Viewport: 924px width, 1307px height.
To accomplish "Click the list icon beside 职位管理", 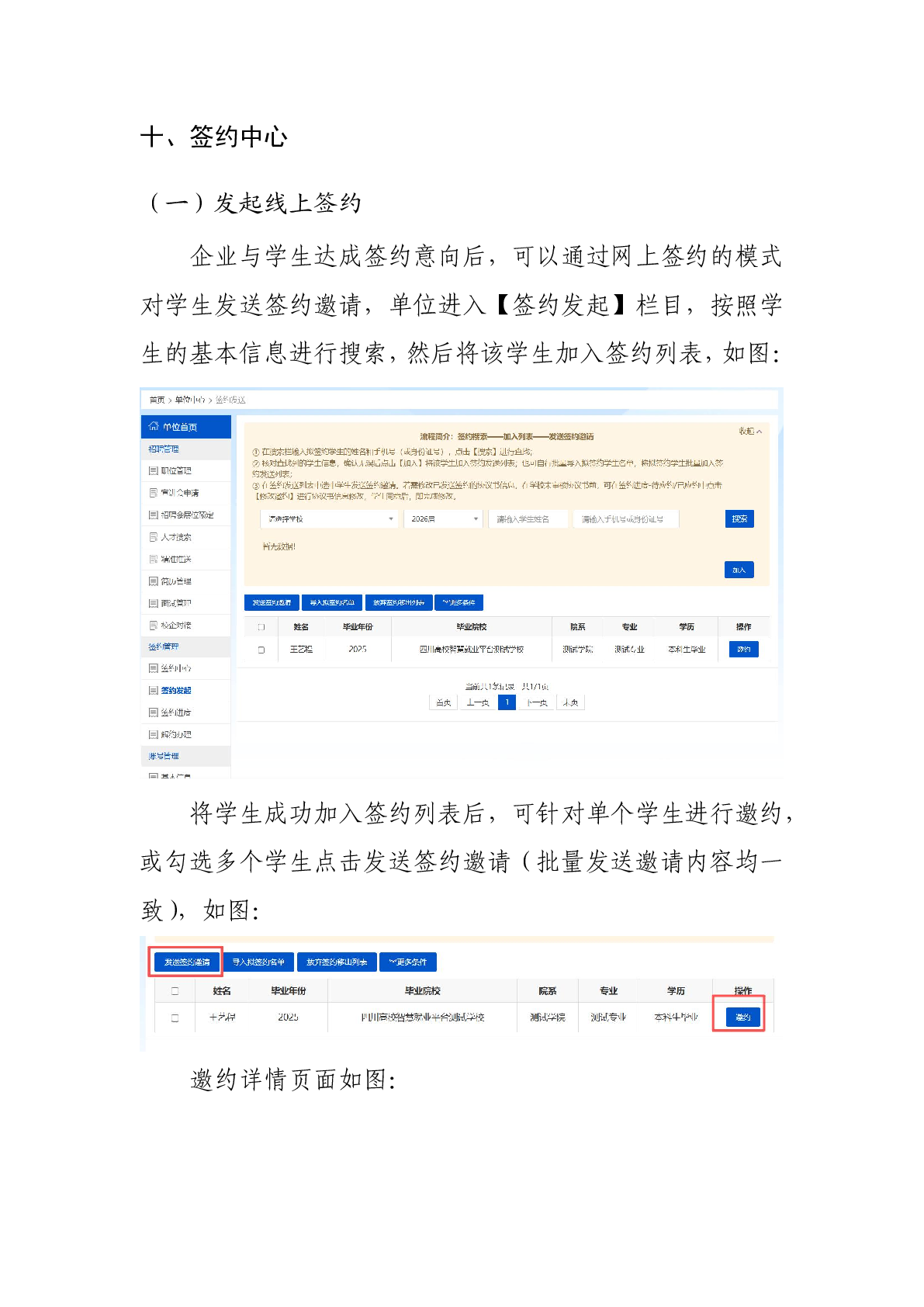I will pos(153,470).
